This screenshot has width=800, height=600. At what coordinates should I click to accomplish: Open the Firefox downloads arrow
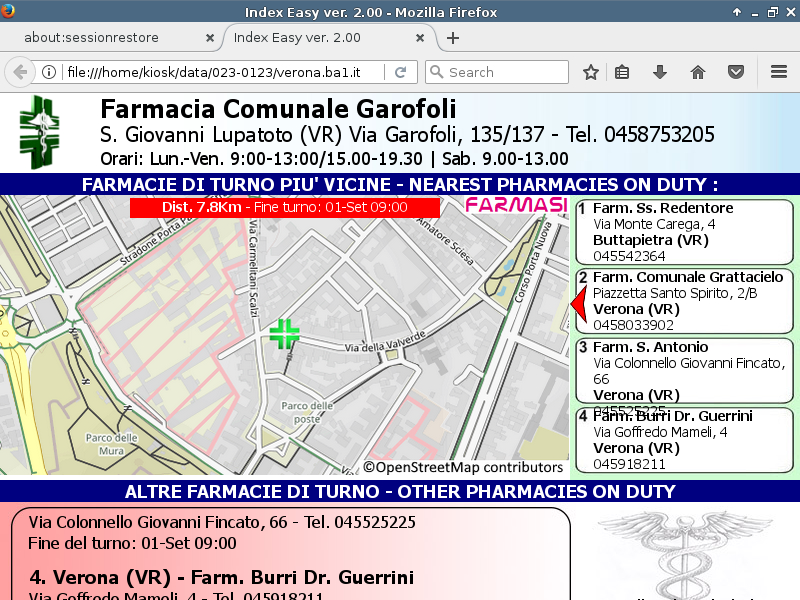[660, 72]
